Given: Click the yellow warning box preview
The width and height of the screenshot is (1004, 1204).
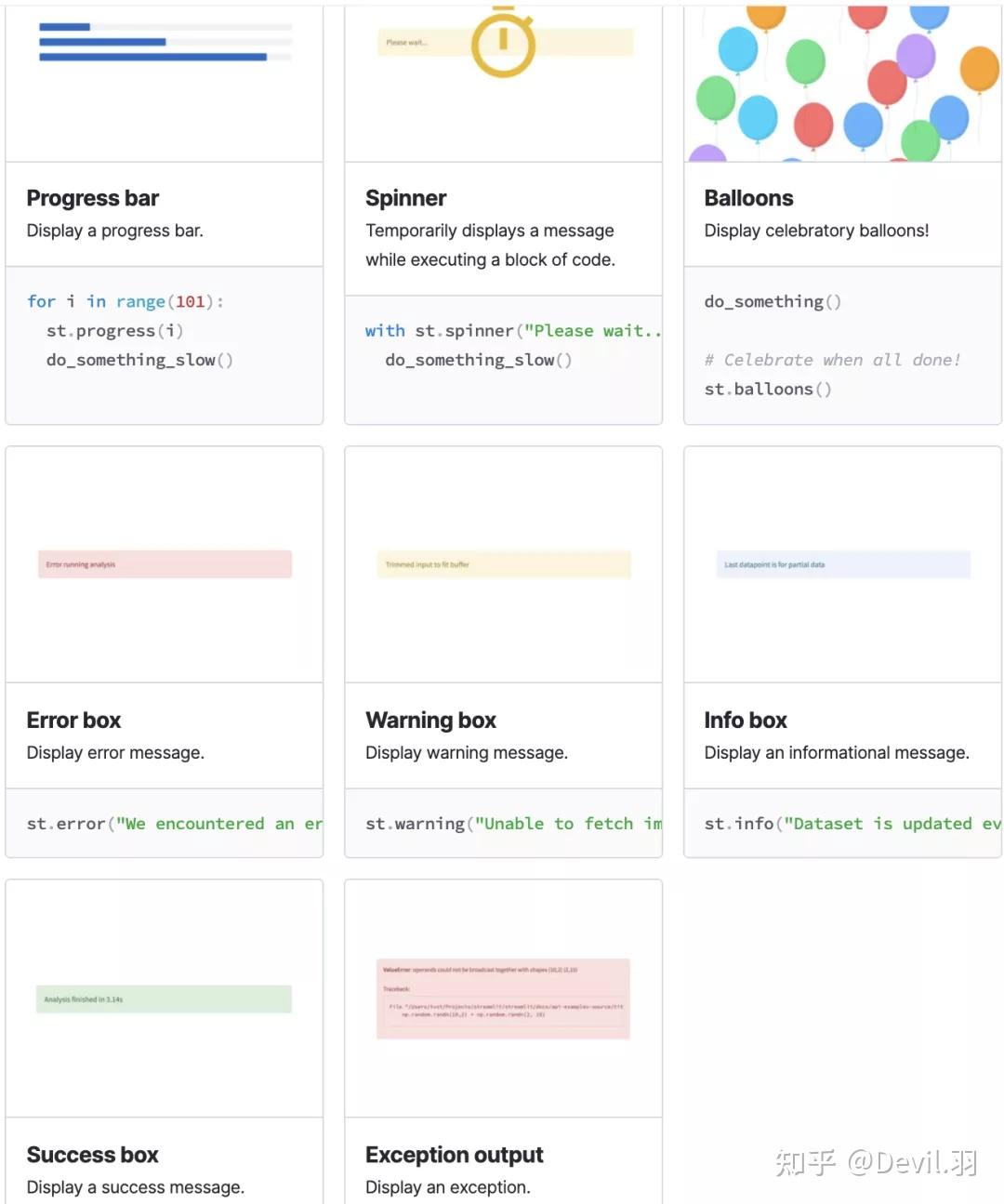Looking at the screenshot, I should coord(503,564).
